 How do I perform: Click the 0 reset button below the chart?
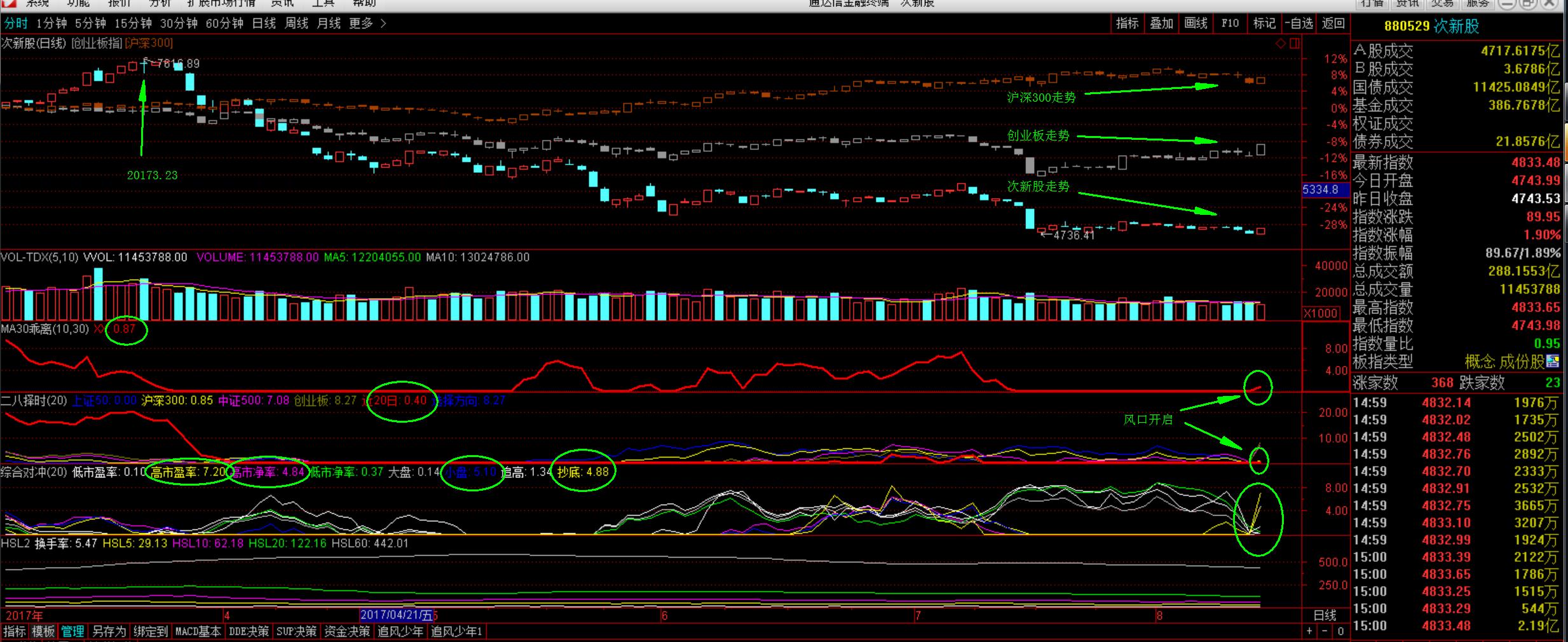pyautogui.click(x=1340, y=631)
